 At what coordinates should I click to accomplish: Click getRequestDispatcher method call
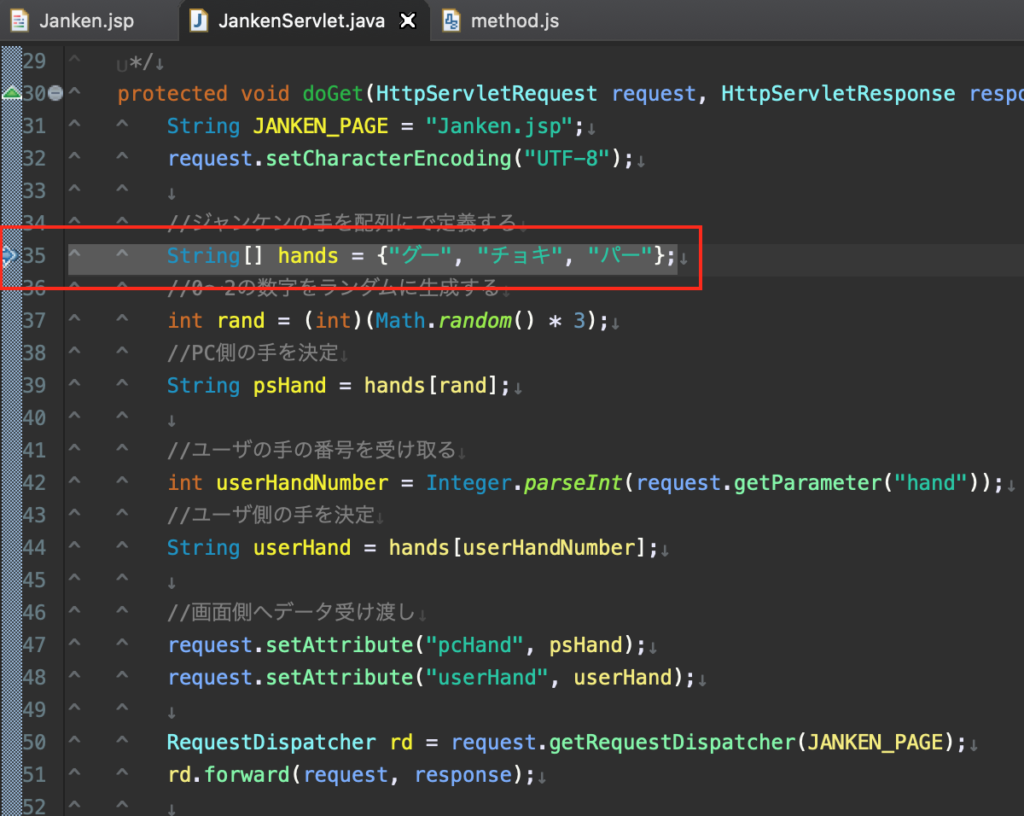pos(671,742)
